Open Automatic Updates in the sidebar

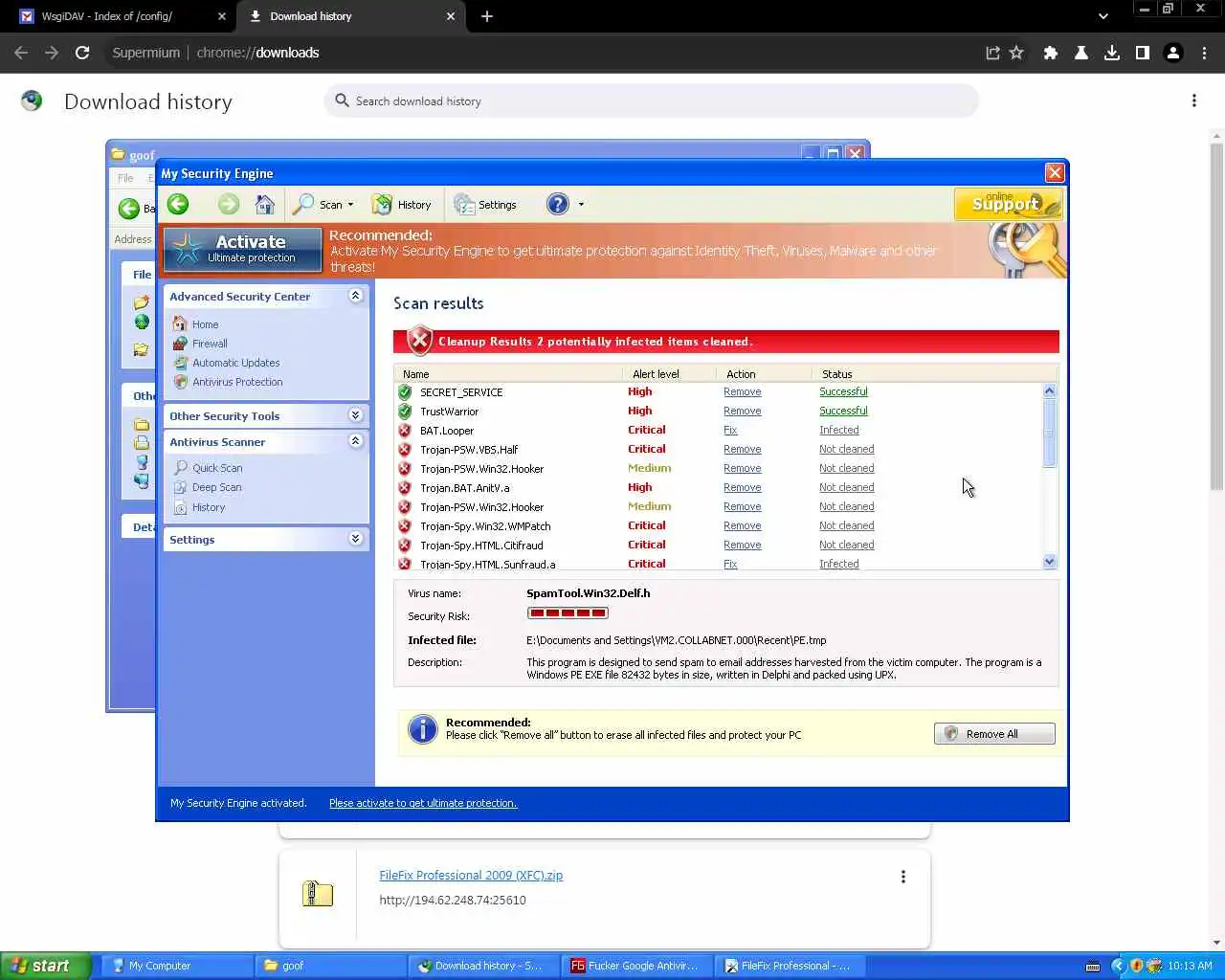236,363
